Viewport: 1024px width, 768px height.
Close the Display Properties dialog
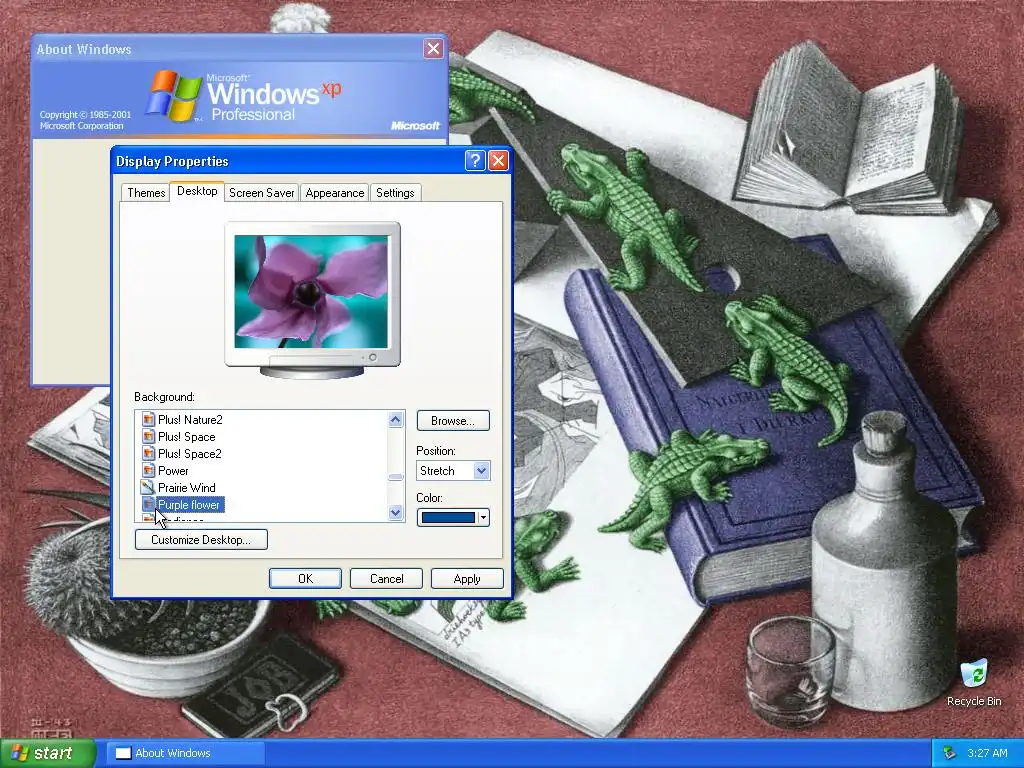point(498,161)
